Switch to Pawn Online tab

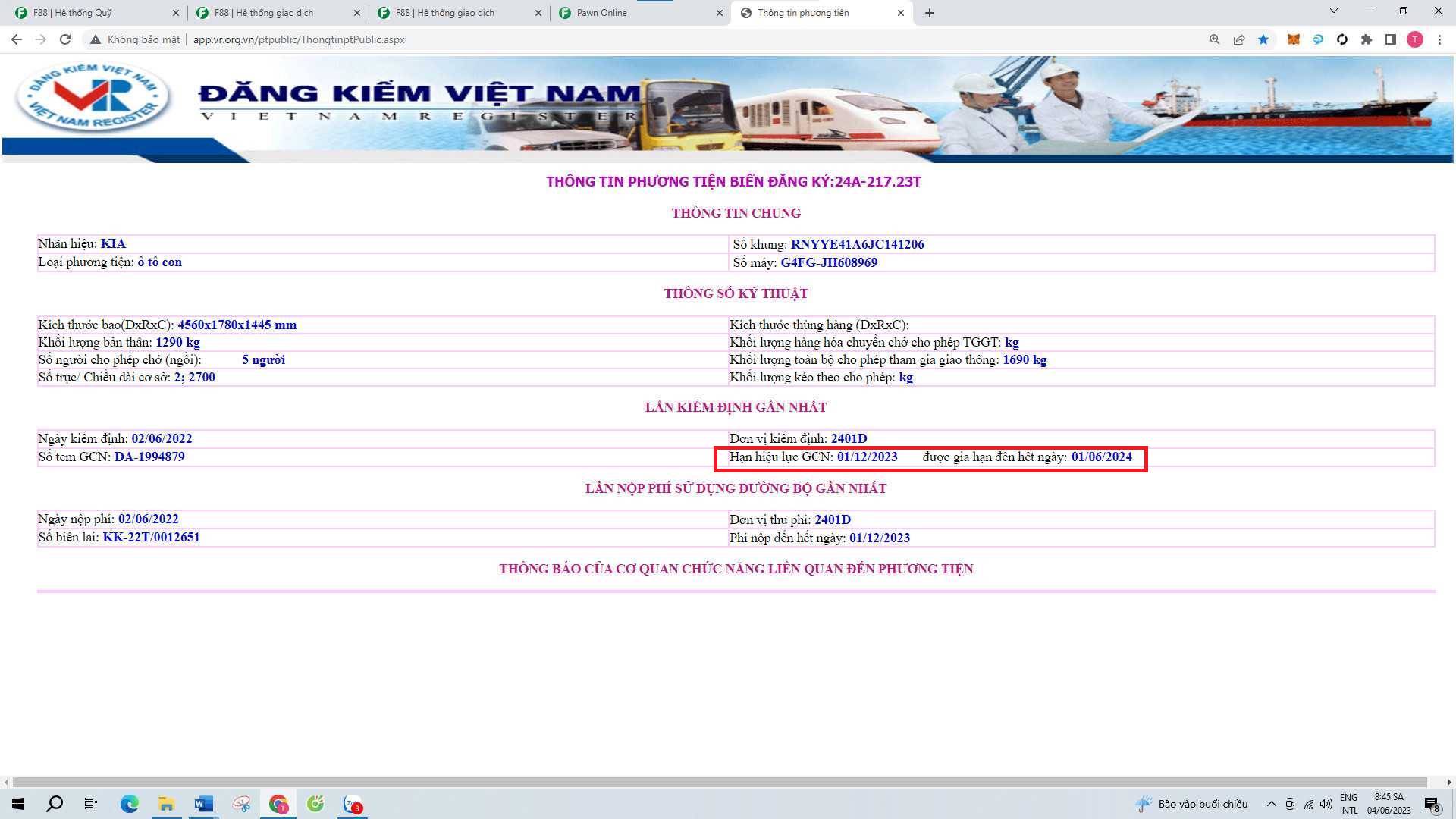[641, 13]
